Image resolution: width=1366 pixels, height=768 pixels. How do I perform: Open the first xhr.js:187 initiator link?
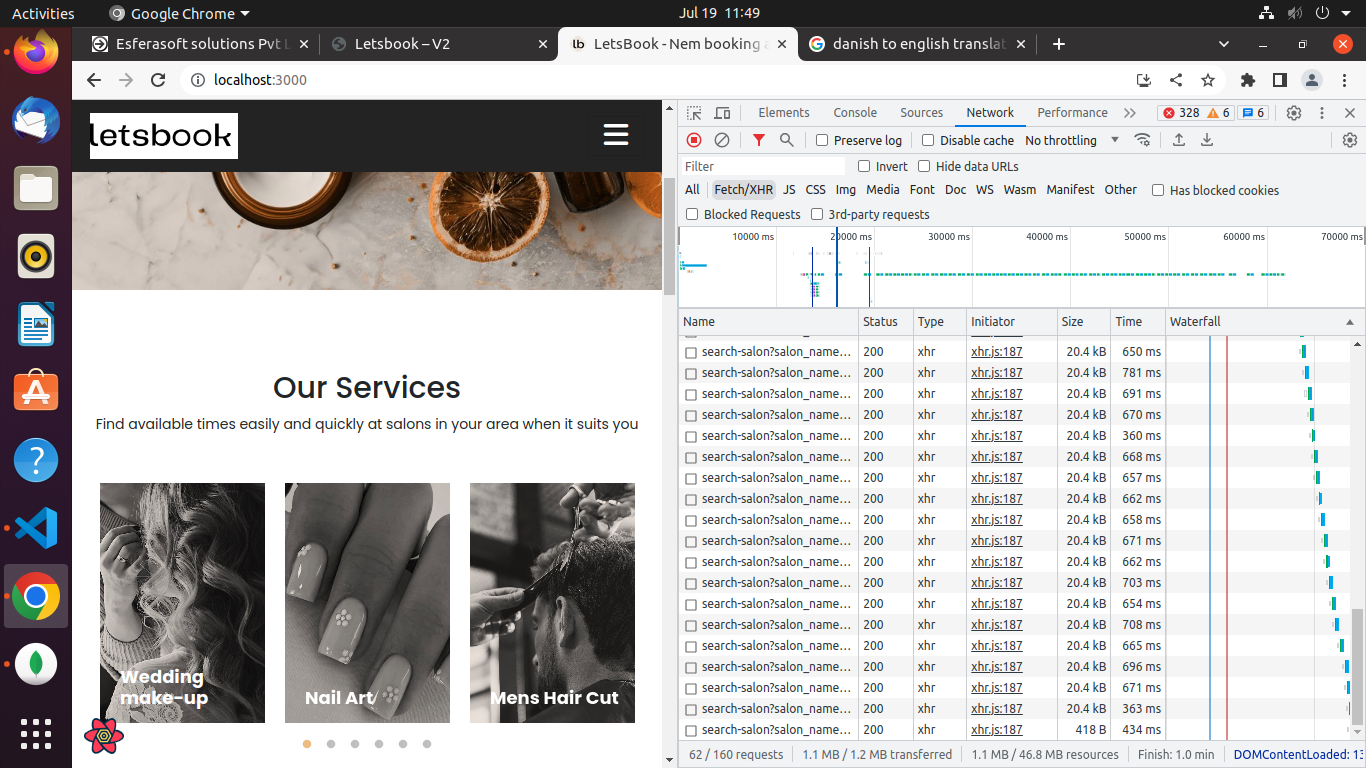tap(997, 352)
